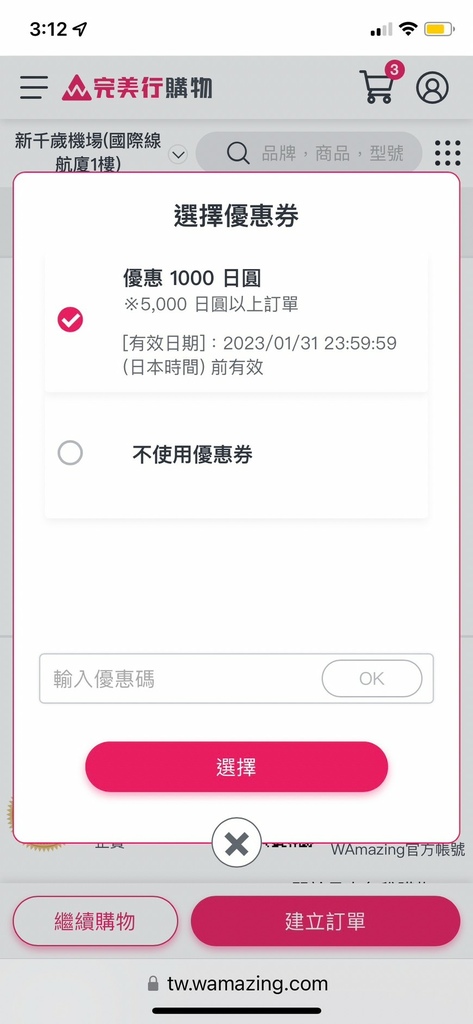Tap the 優惠 1000 日圓 coupon card

pos(236,323)
